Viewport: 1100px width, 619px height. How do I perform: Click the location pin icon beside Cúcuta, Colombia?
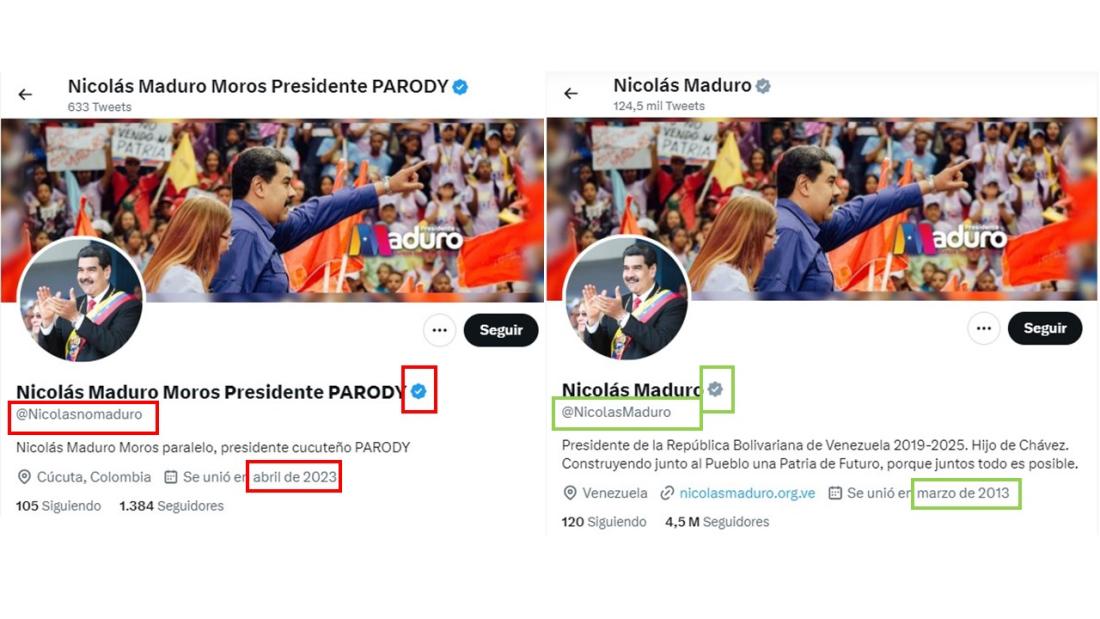(x=24, y=477)
